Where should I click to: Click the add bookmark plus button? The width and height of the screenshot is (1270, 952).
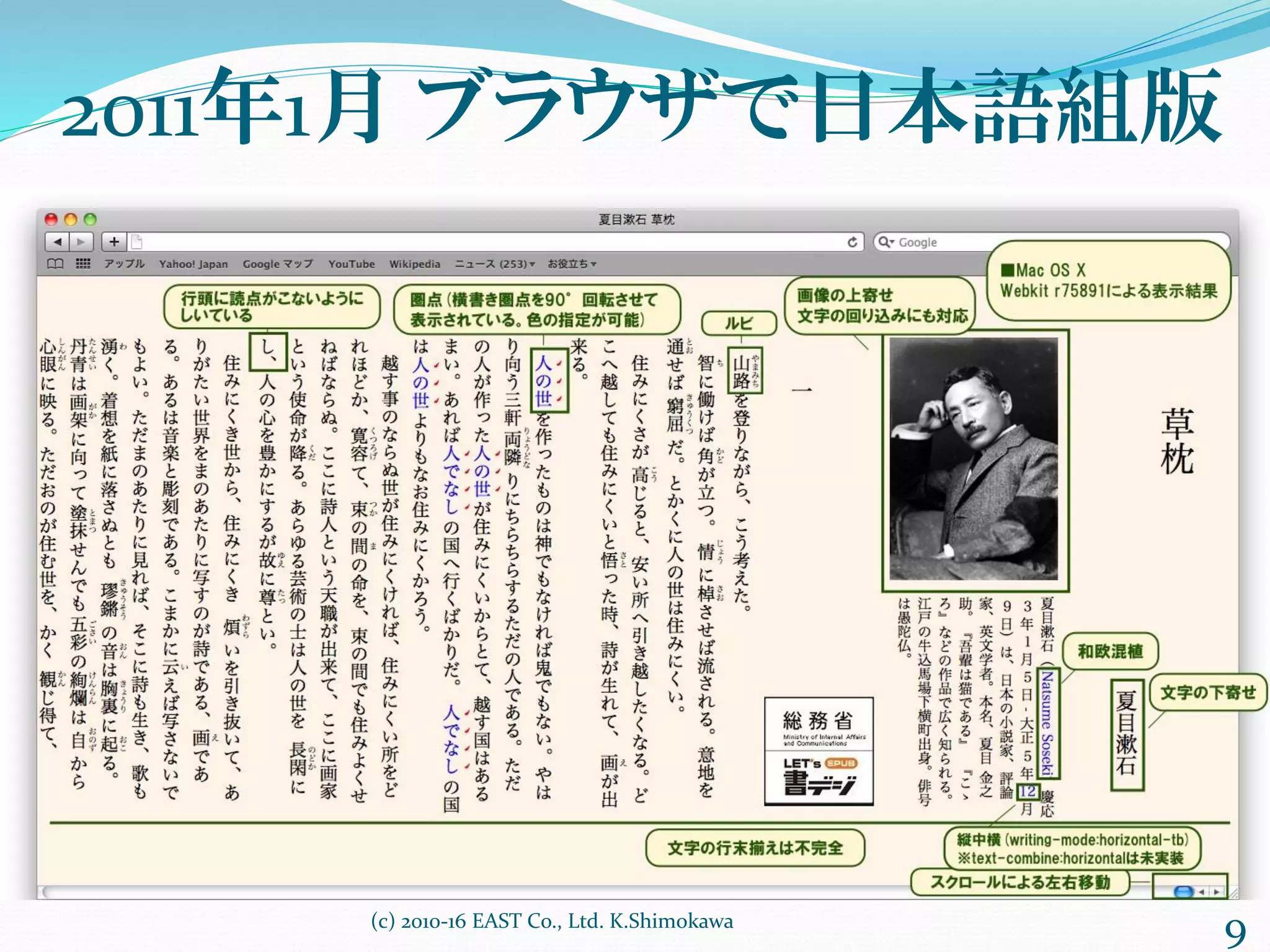point(114,242)
